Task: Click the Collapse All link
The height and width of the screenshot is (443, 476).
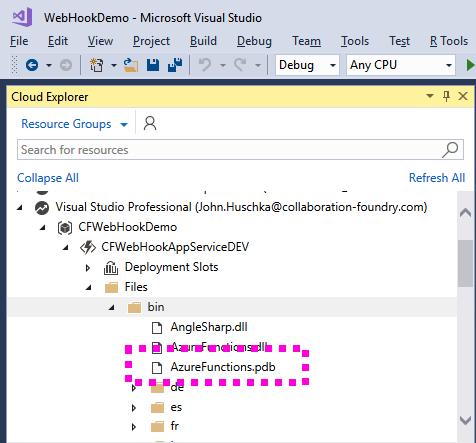Action: pos(48,178)
